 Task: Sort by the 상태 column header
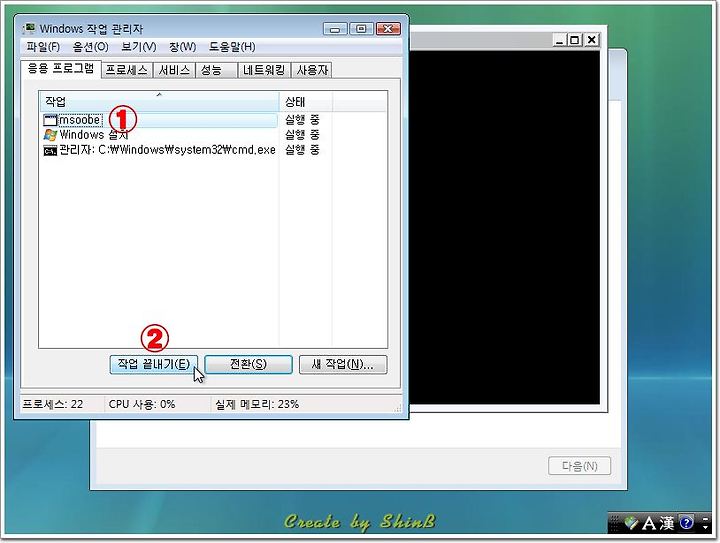(x=305, y=101)
